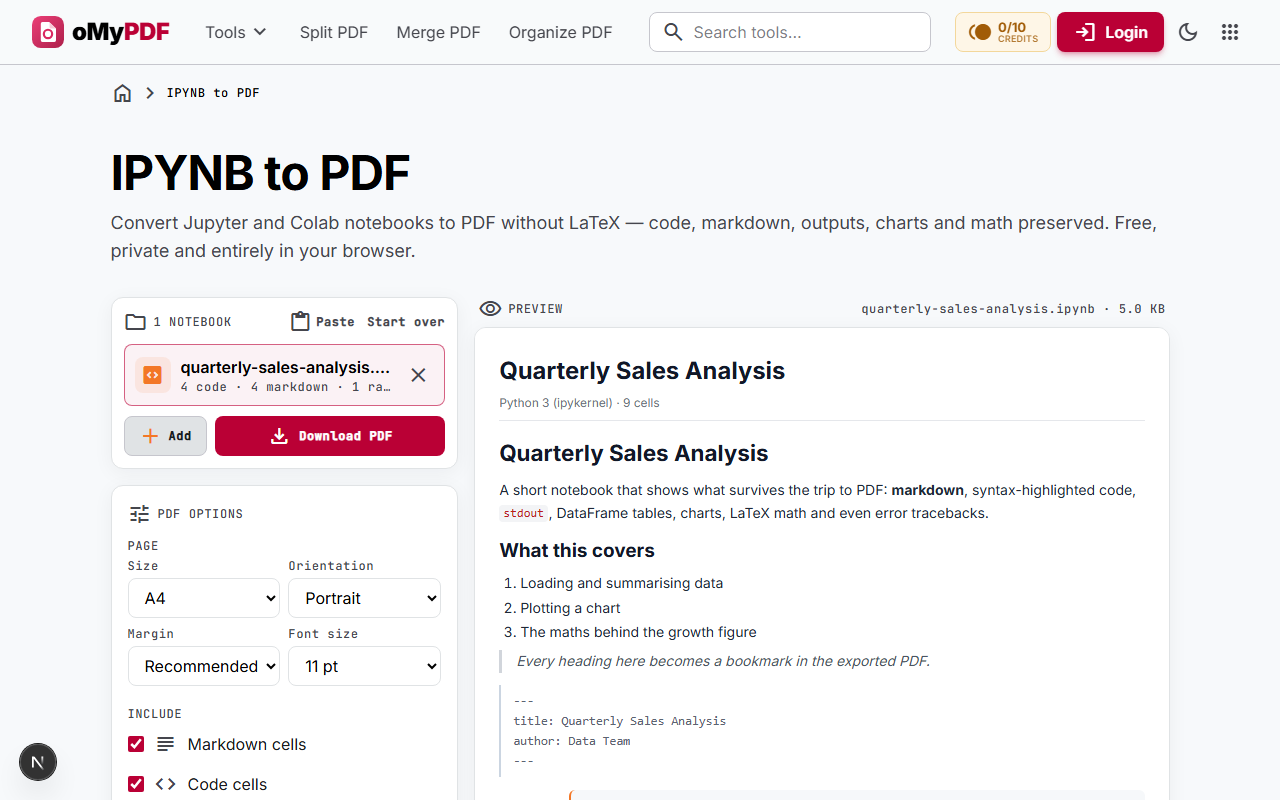Click the IPYNB to PDF breadcrumb
The image size is (1280, 800).
[213, 93]
